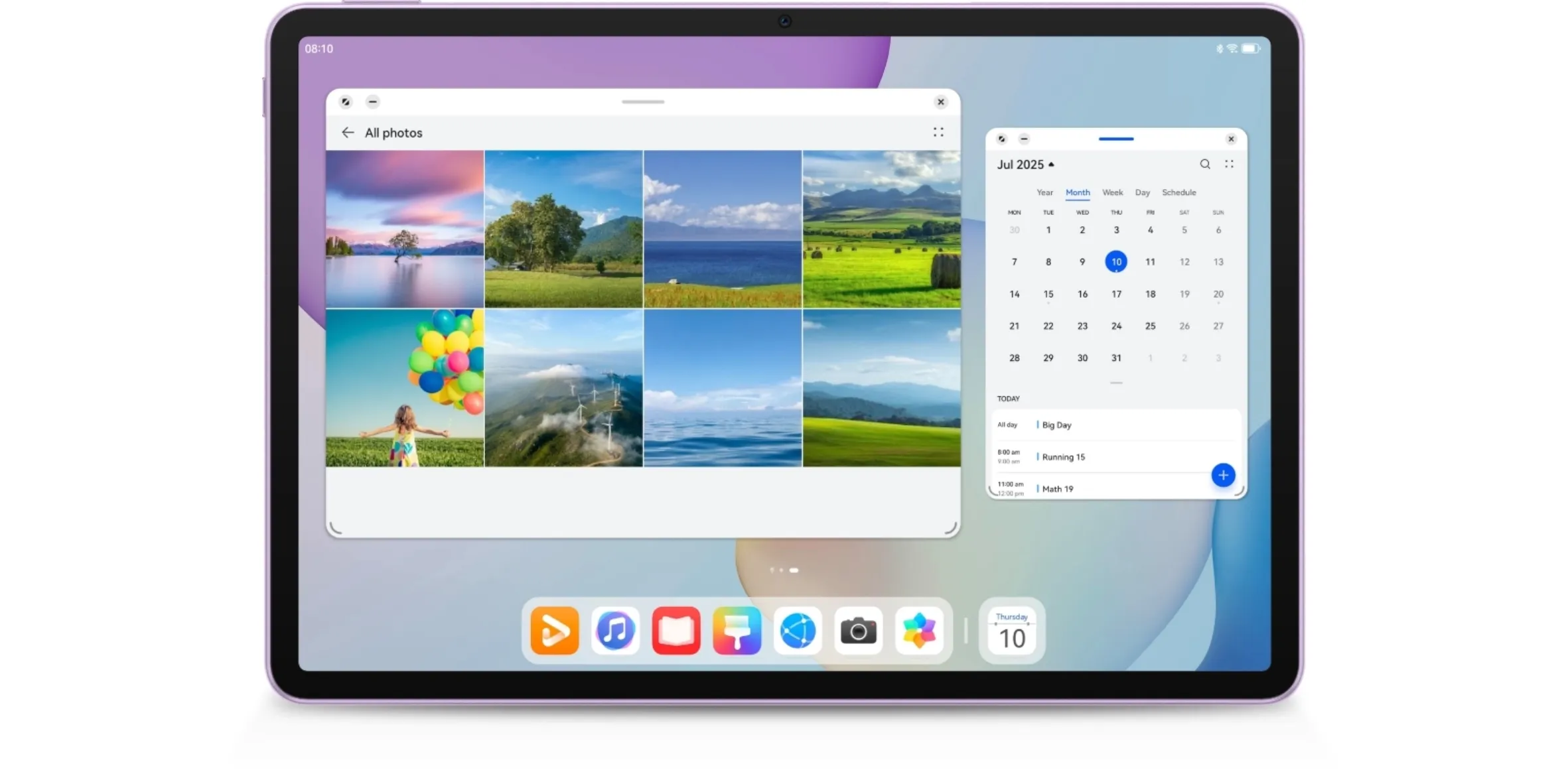
Task: Open the Gallery flower icon
Action: point(919,630)
